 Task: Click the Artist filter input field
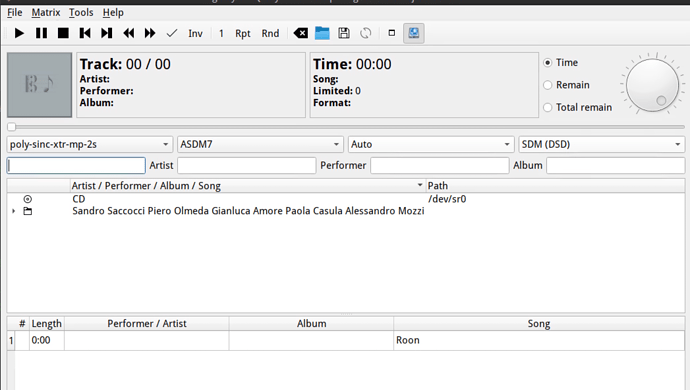(246, 166)
